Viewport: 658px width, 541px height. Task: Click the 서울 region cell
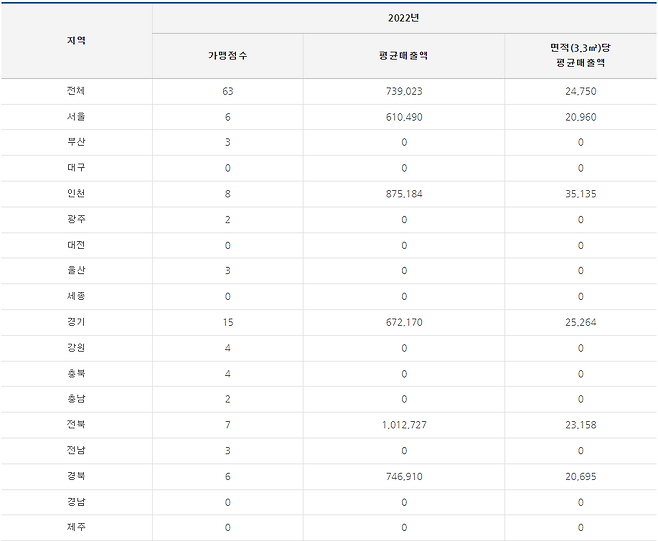(76, 117)
